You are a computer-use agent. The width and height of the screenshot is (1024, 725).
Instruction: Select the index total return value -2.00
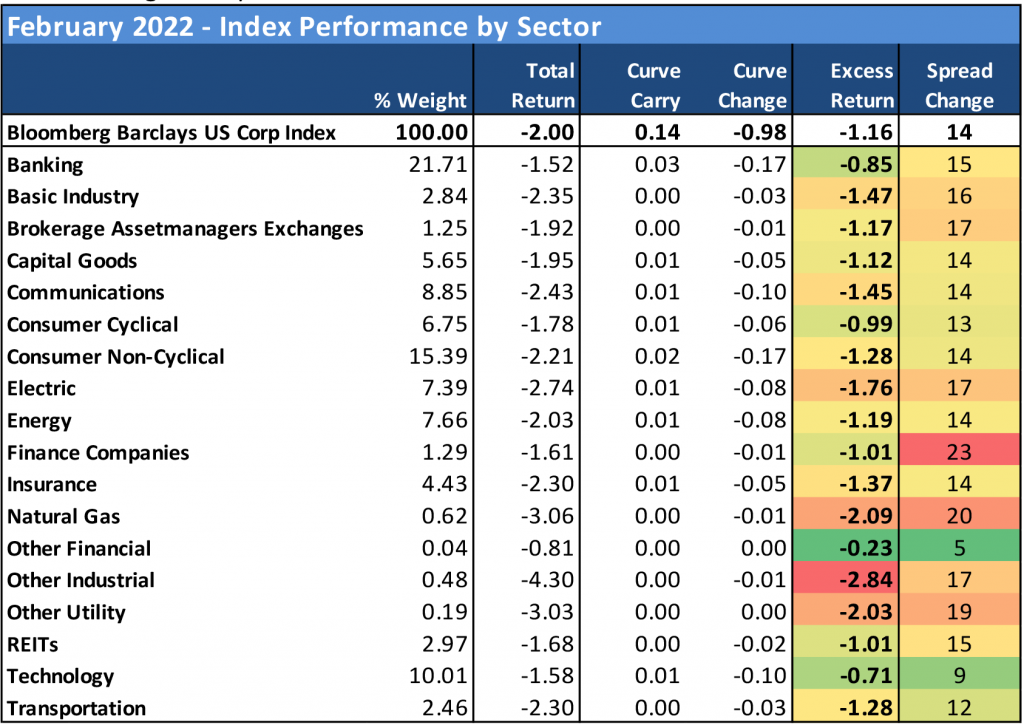coord(549,133)
